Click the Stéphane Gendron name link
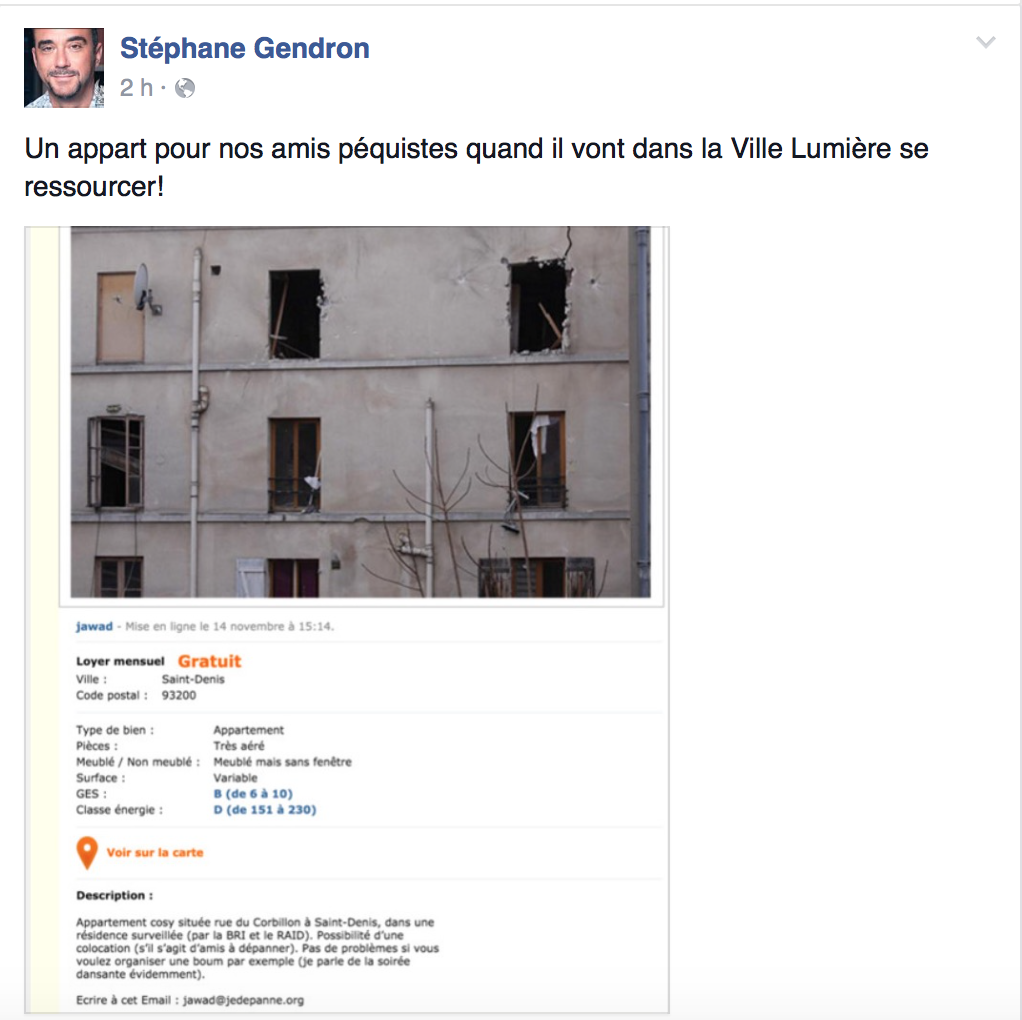The width and height of the screenshot is (1022, 1020). tap(244, 48)
